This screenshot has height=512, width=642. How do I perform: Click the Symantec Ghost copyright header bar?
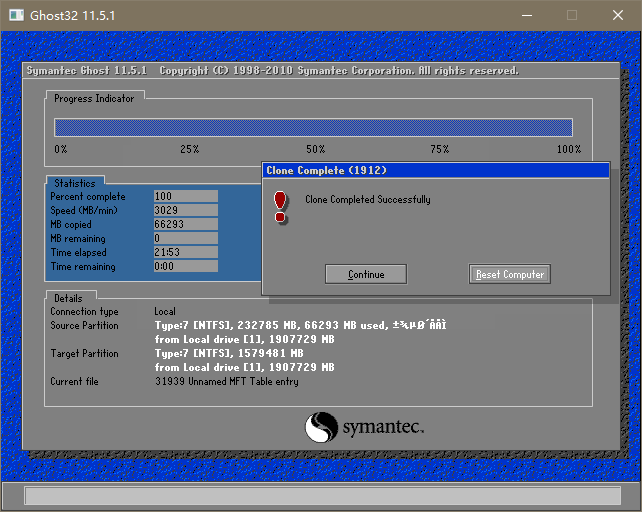[x=272, y=71]
